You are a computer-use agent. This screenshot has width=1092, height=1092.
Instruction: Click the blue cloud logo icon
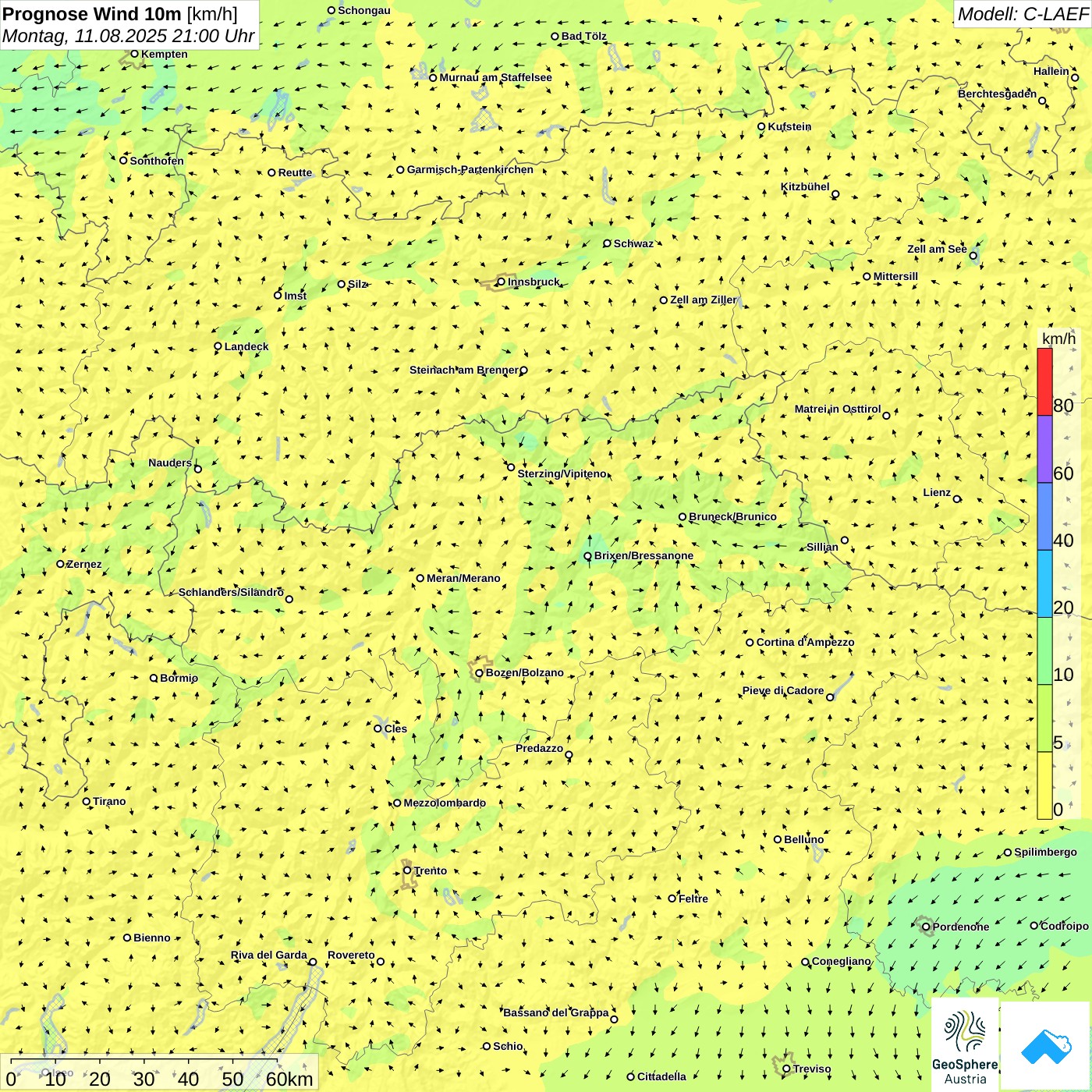click(1046, 1047)
